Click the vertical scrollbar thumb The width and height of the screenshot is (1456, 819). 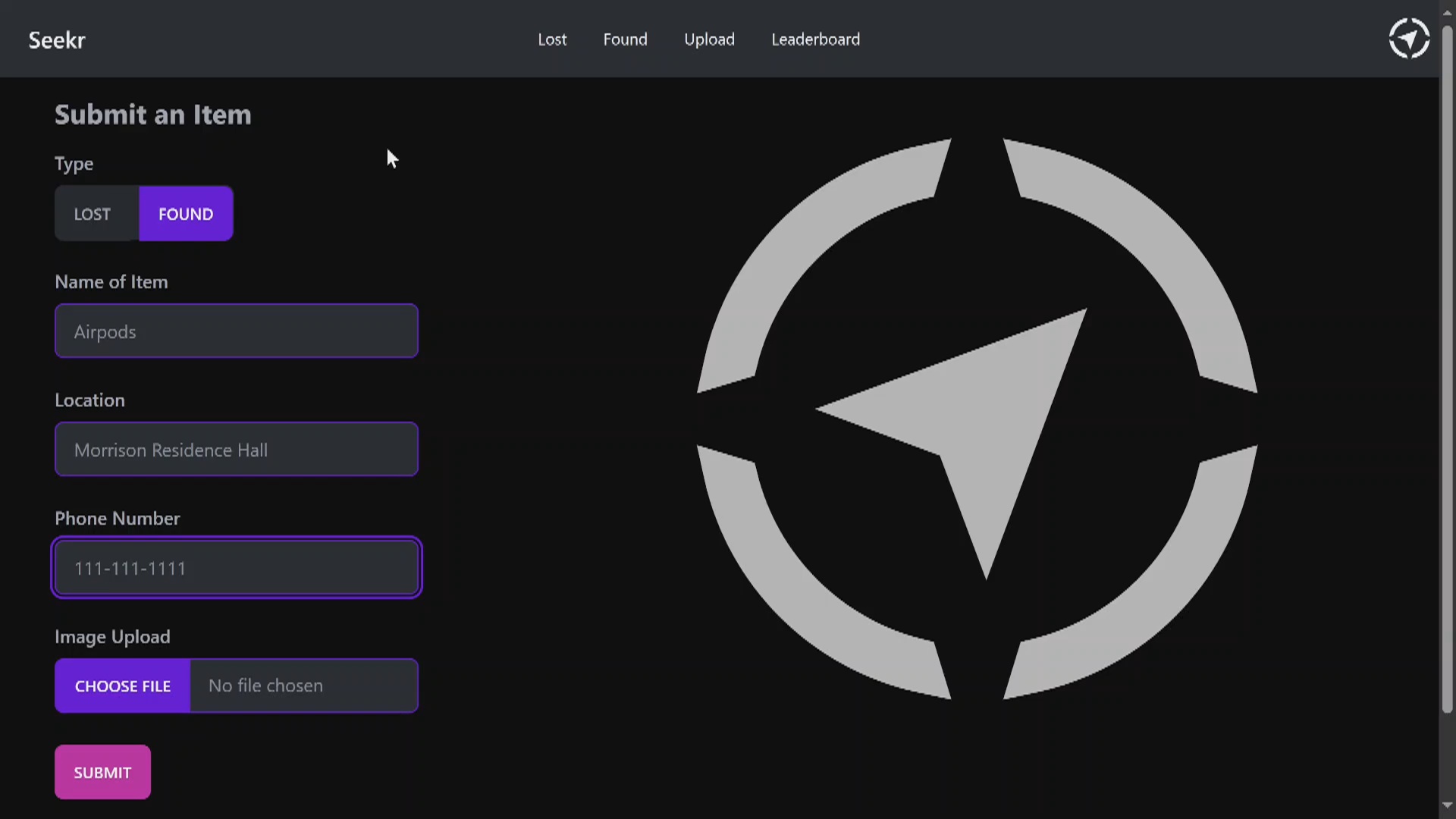(x=1447, y=370)
